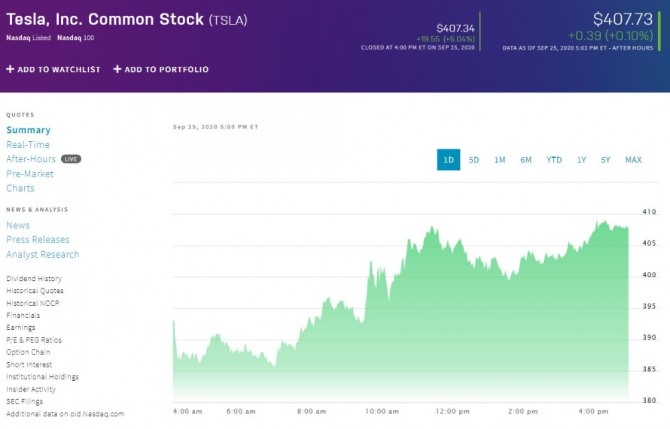Open the Real-Time quotes link
This screenshot has height=429, width=670.
point(28,145)
